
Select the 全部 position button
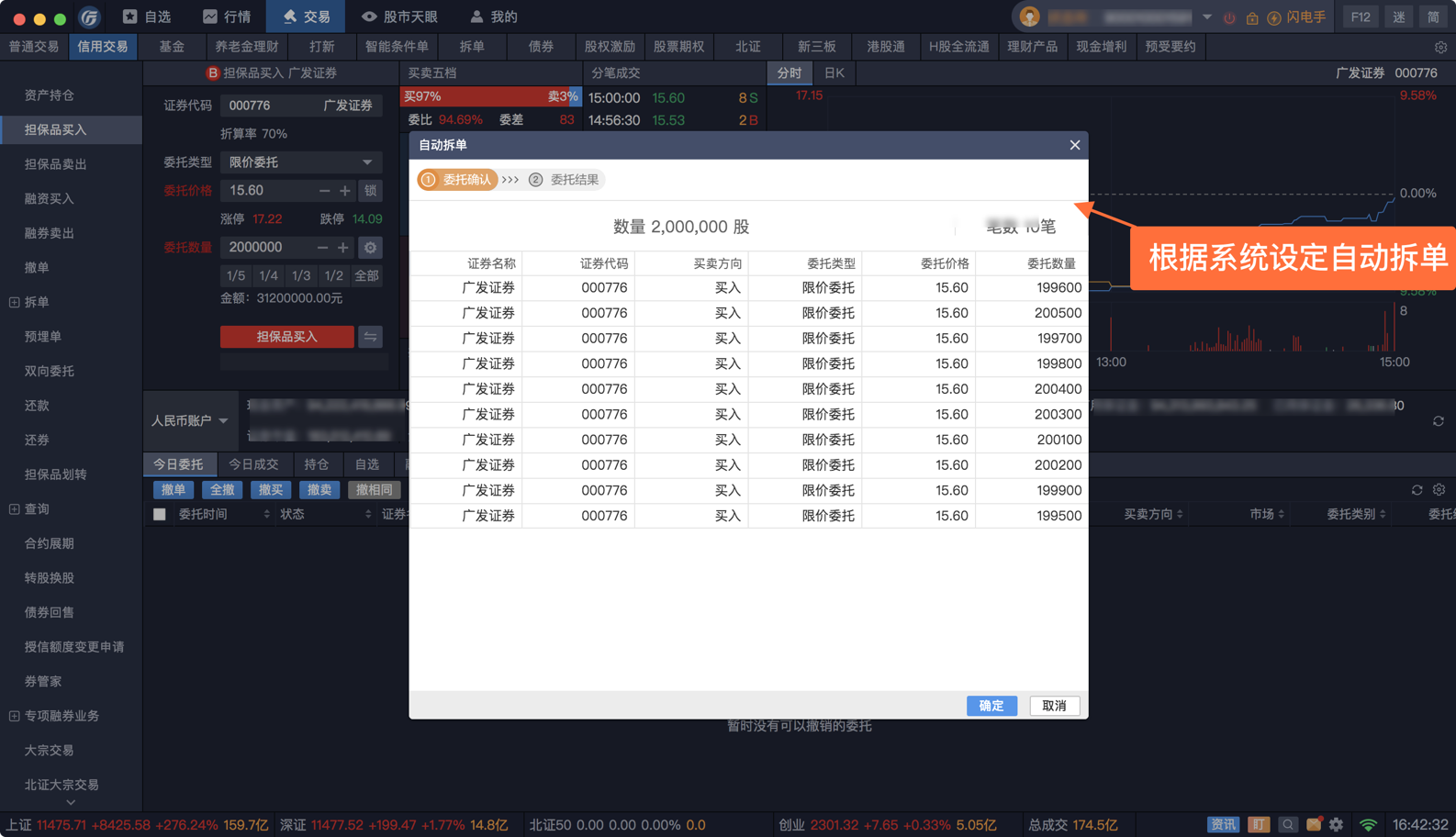[366, 275]
